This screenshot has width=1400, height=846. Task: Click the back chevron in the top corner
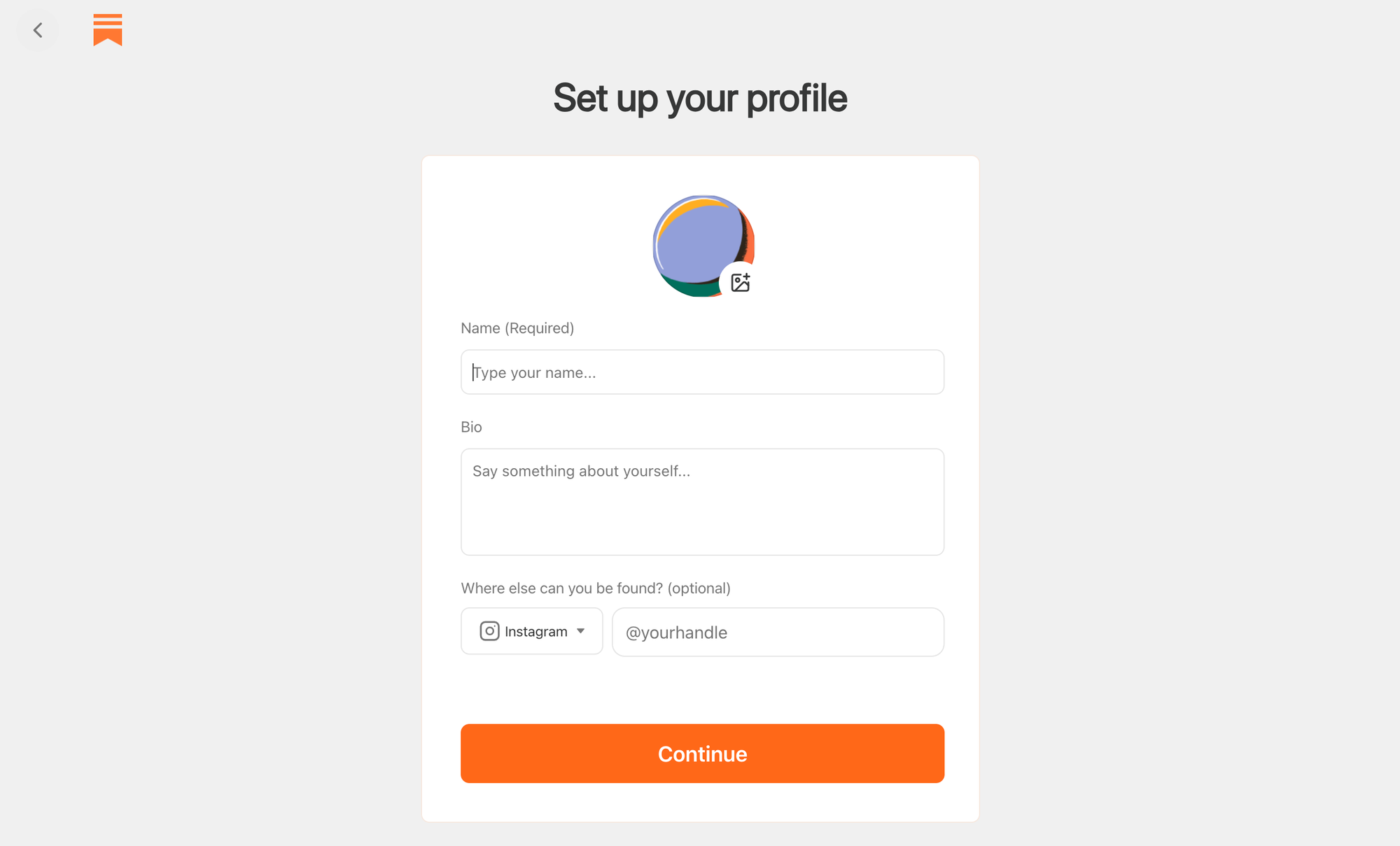[38, 30]
